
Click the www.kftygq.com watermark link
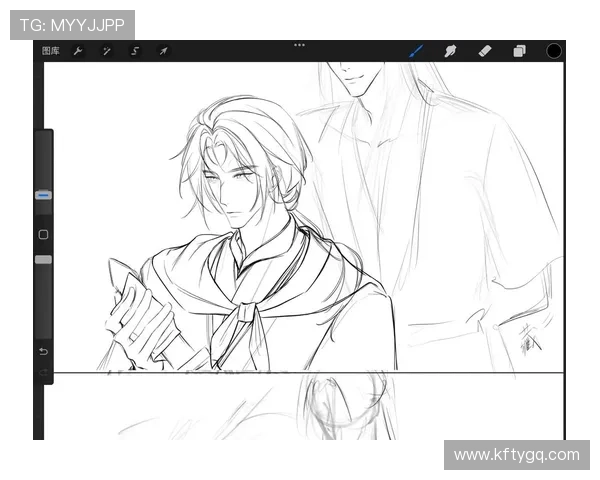(x=515, y=455)
